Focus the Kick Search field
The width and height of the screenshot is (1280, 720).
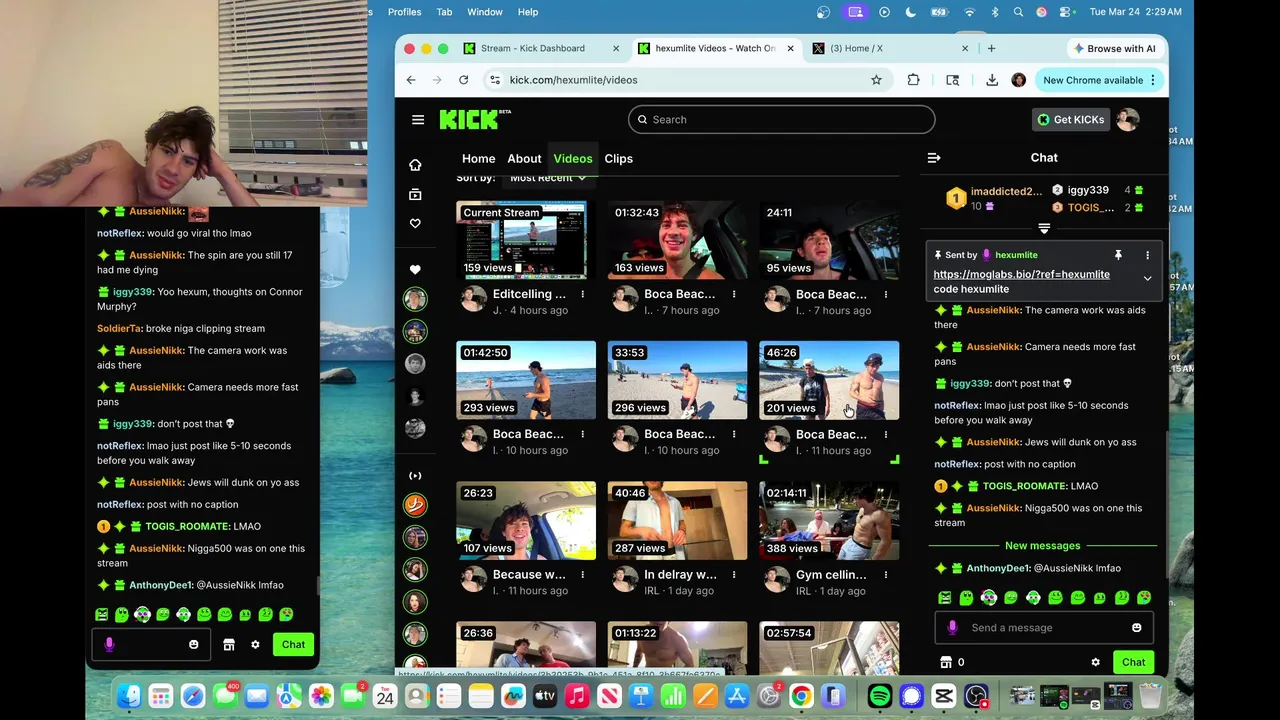point(782,120)
